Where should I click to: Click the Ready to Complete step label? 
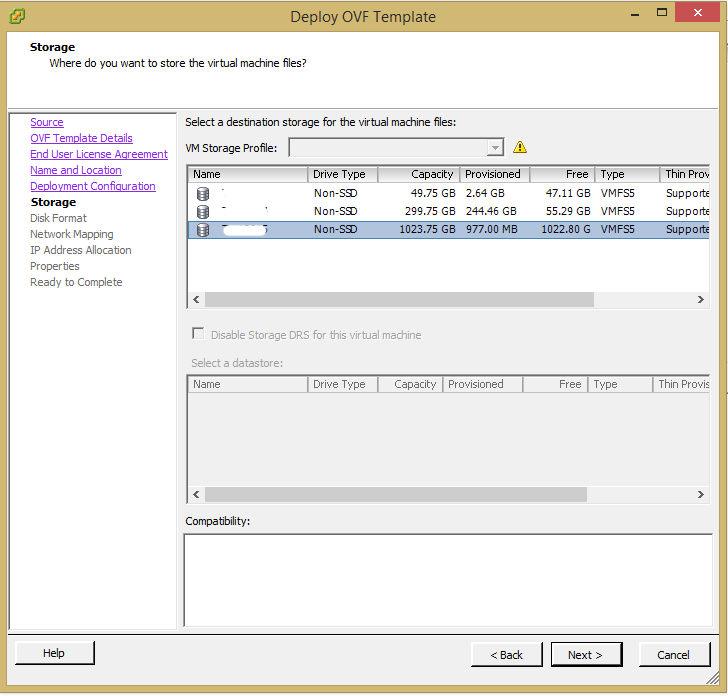(x=76, y=282)
